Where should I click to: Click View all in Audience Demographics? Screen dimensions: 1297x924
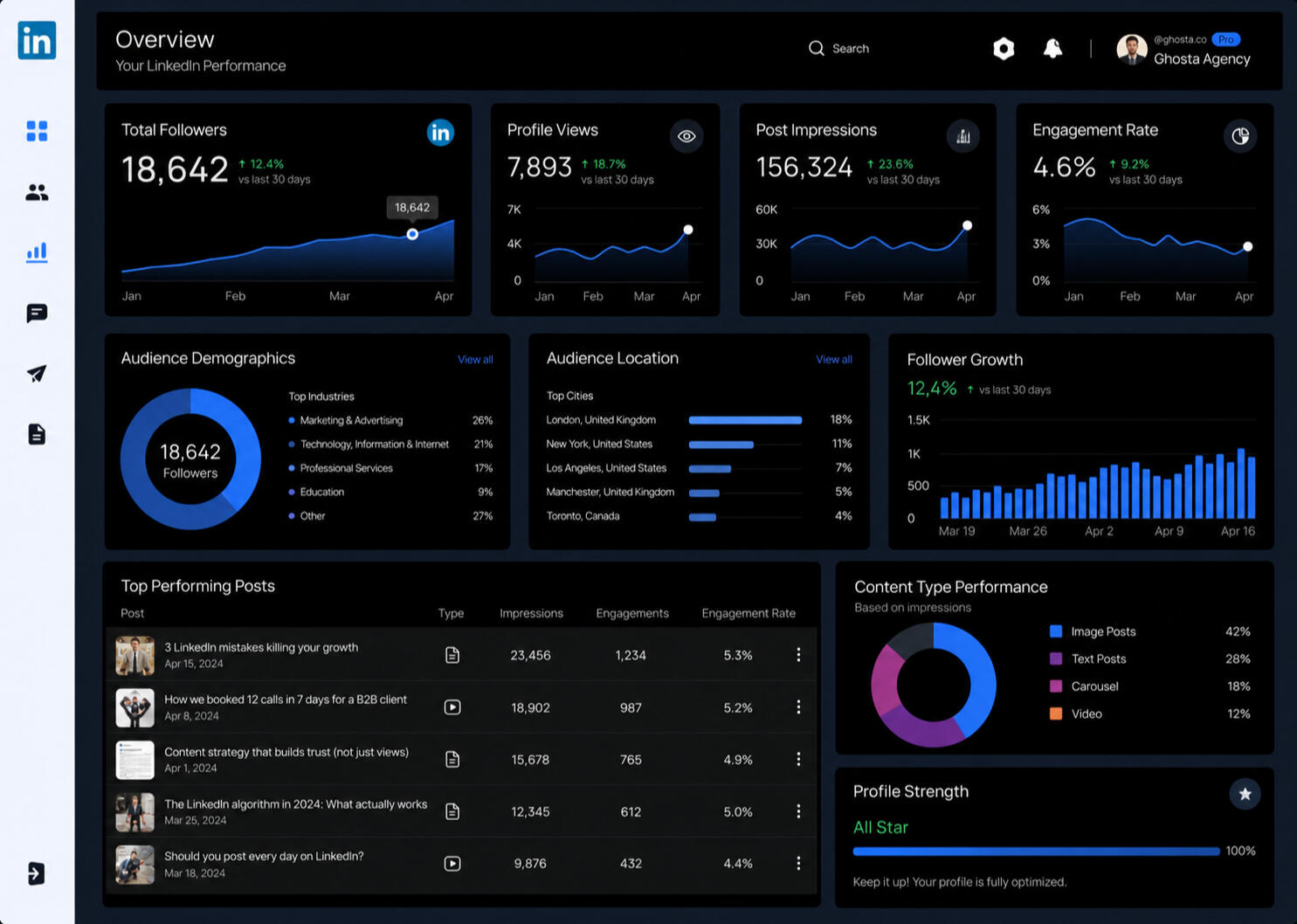(x=475, y=360)
